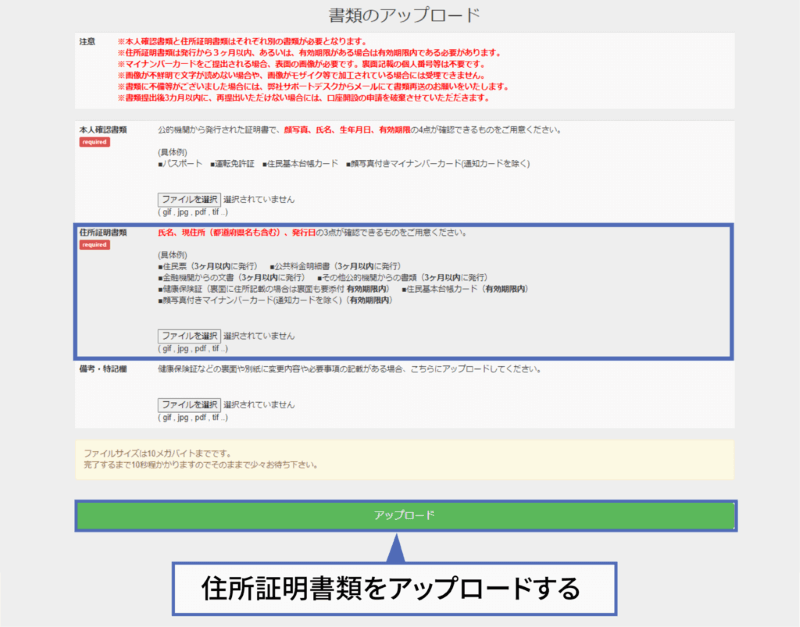Choose file for 本人確認書類 section
Viewport: 800px width, 627px height.
(x=189, y=199)
